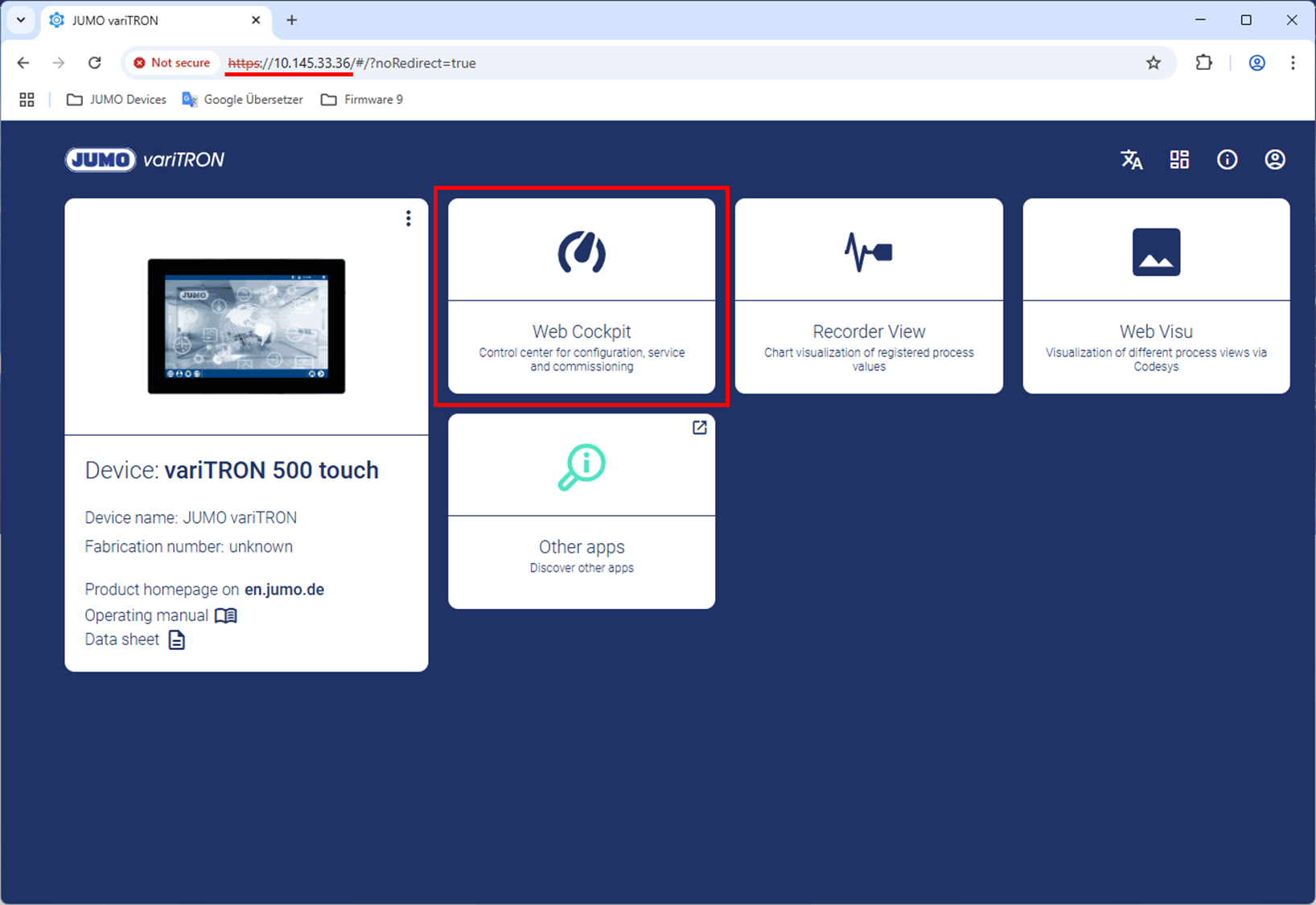Open the Operating manual book icon

pos(226,615)
